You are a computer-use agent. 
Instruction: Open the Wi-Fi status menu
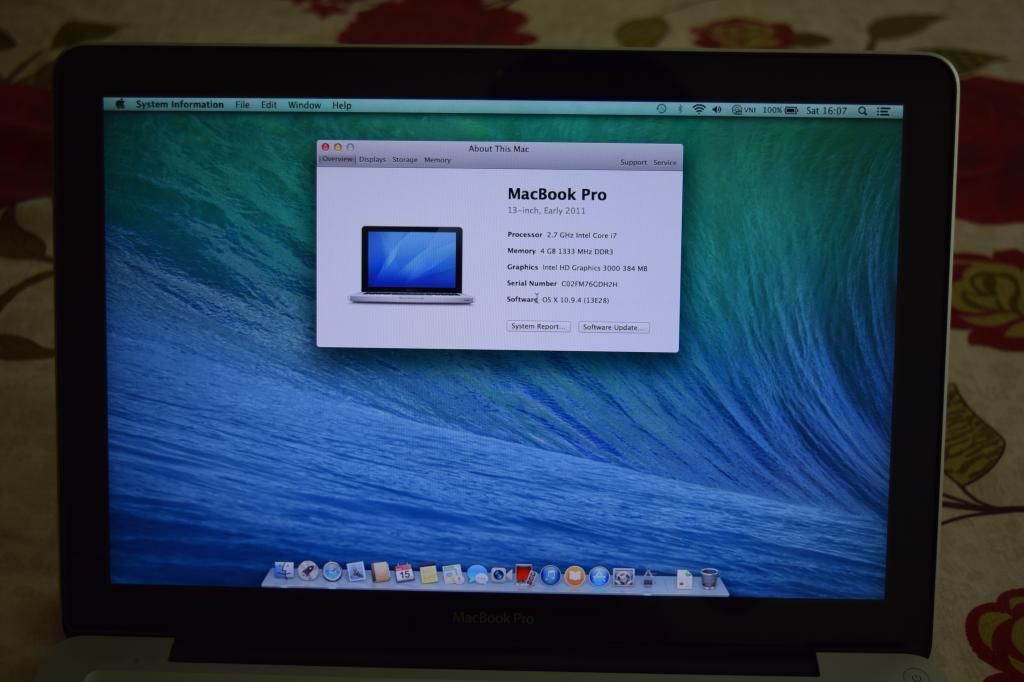click(x=698, y=107)
